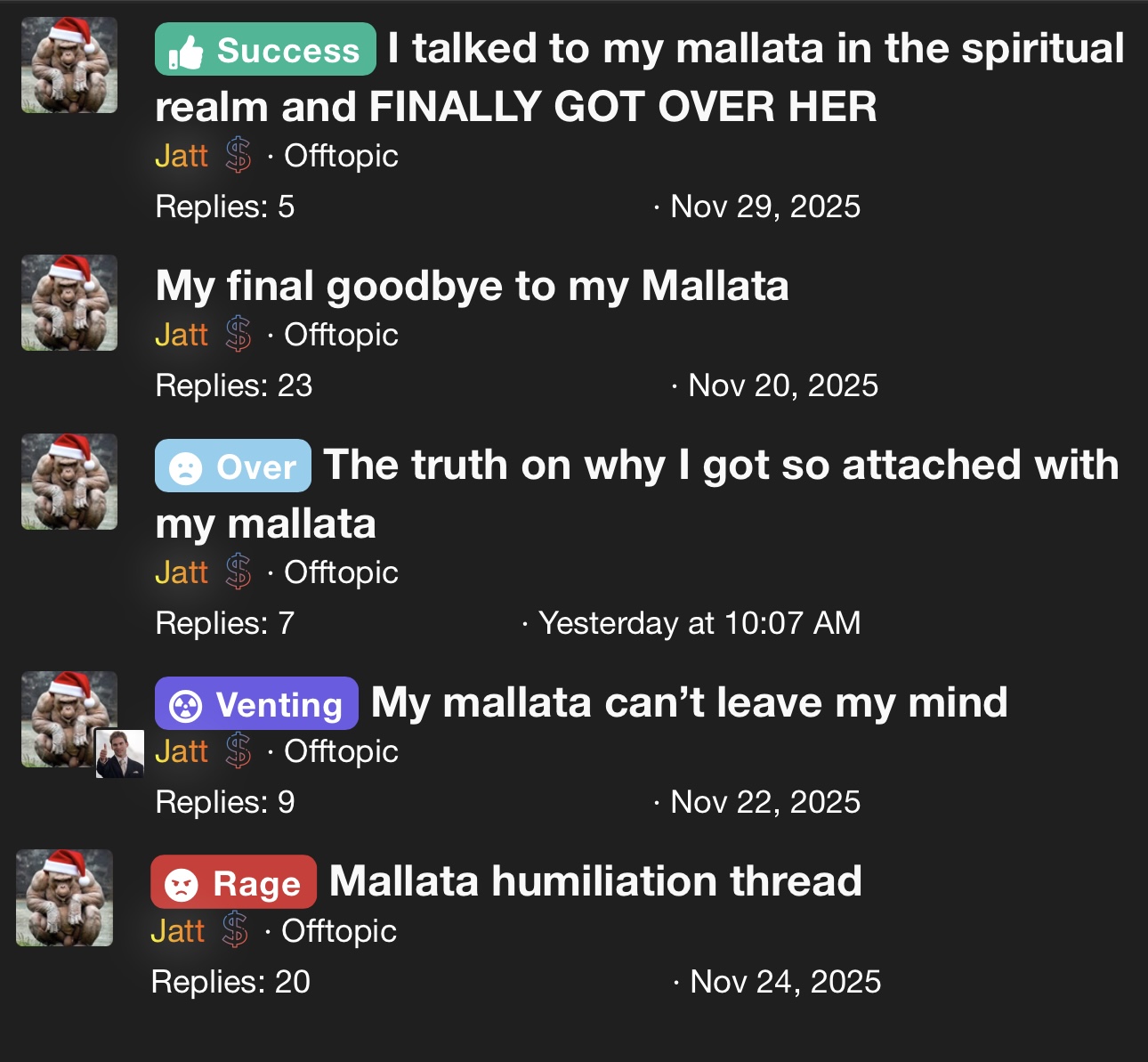Screen dimensions: 1148x1062
Task: Click the 'Yesterday at 10:07 AM' timestamp
Action: point(699,623)
